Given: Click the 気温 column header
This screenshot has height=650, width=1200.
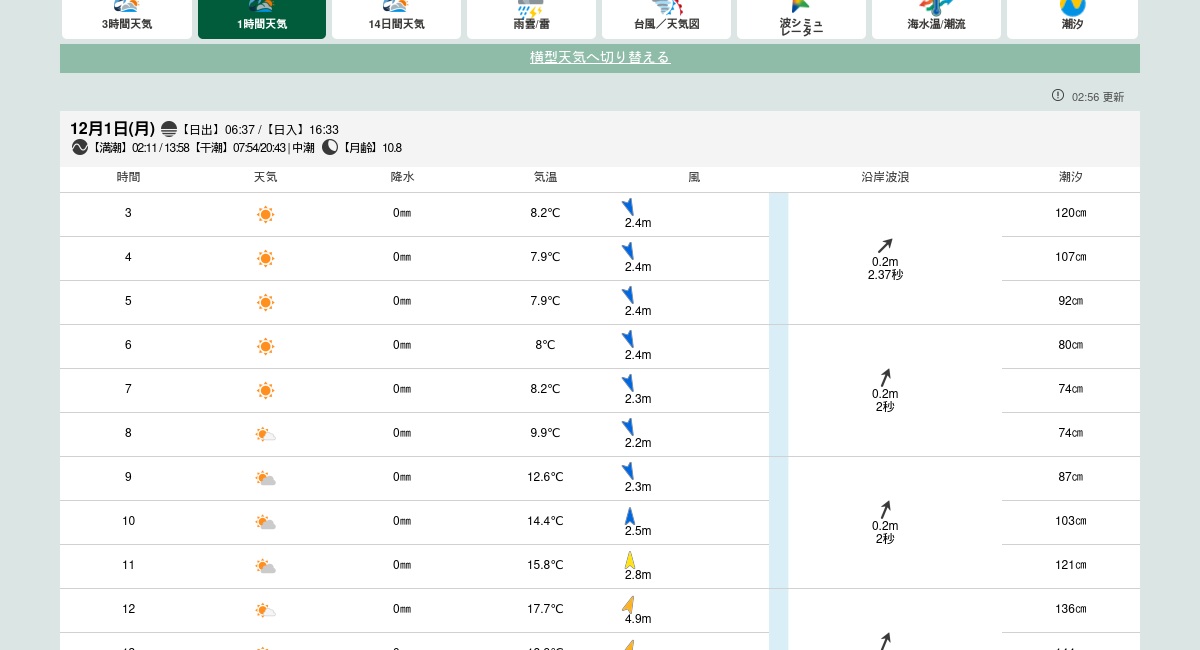Looking at the screenshot, I should [x=546, y=177].
